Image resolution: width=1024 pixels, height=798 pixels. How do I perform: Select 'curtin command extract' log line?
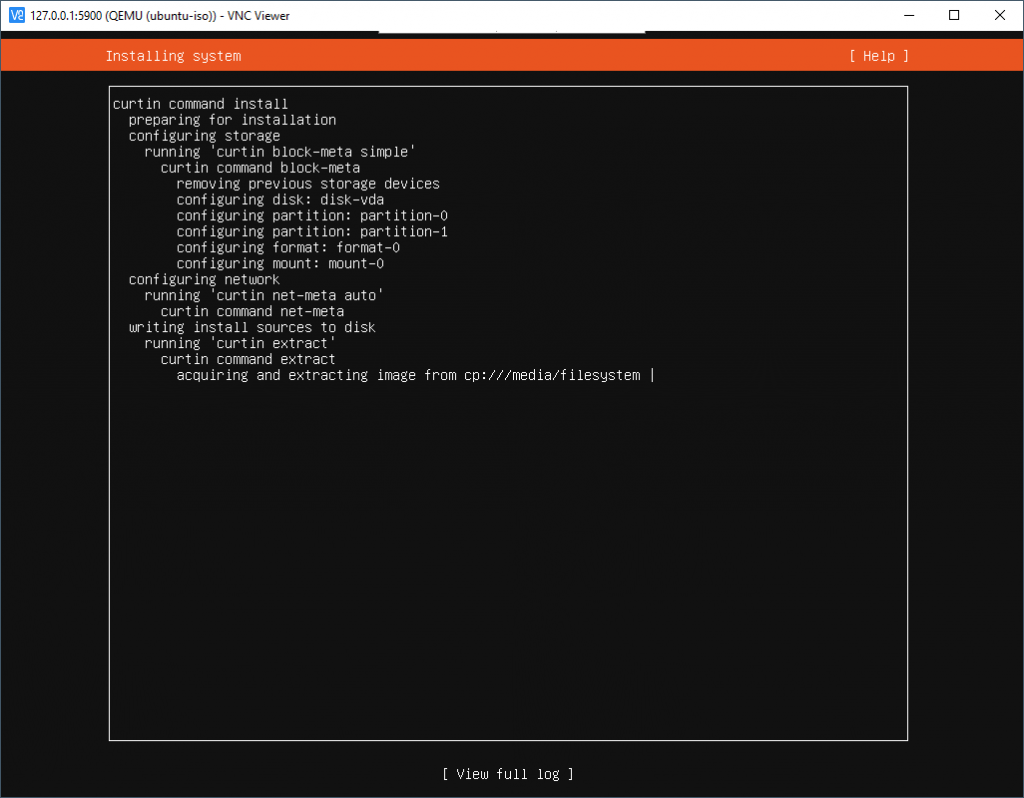(x=248, y=359)
